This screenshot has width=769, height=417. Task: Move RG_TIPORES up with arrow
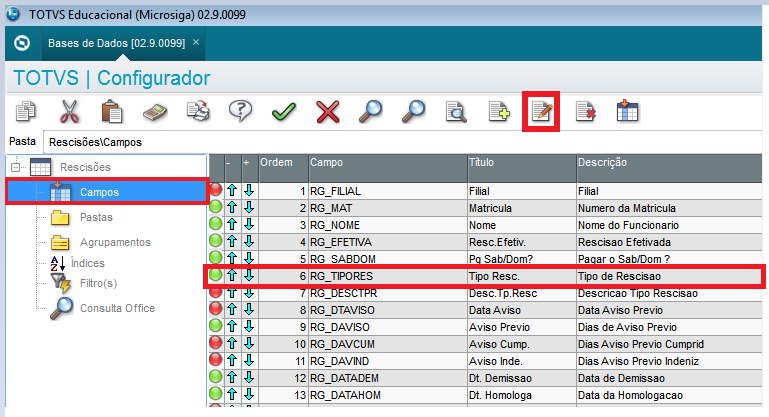232,276
